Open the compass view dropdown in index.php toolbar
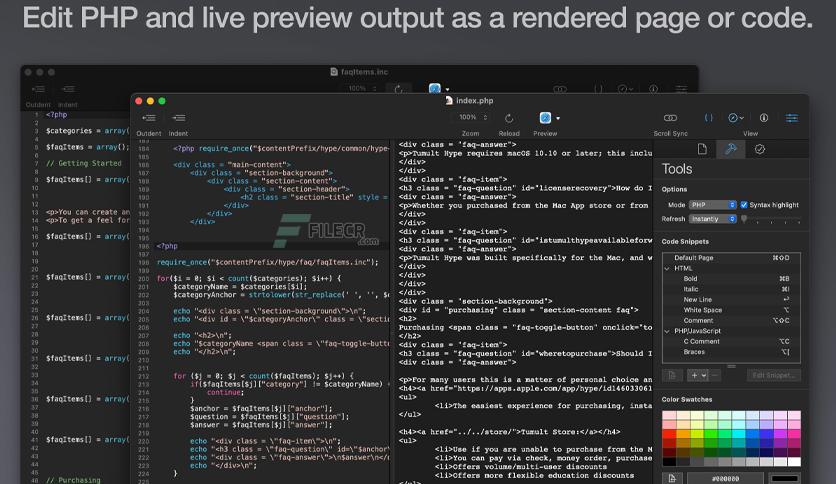Viewport: 836px width, 484px height. [736, 118]
